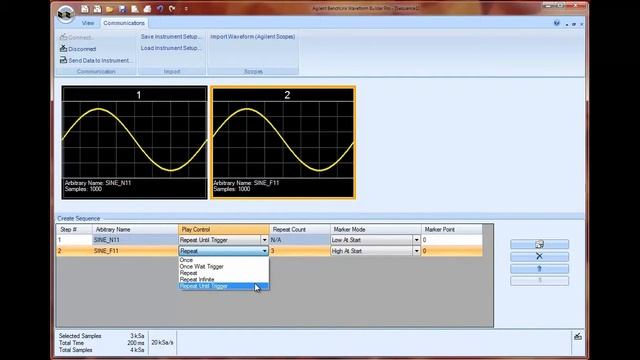Toggle Play Control dropdown arrow for step 2
The width and height of the screenshot is (640, 360).
pos(264,251)
